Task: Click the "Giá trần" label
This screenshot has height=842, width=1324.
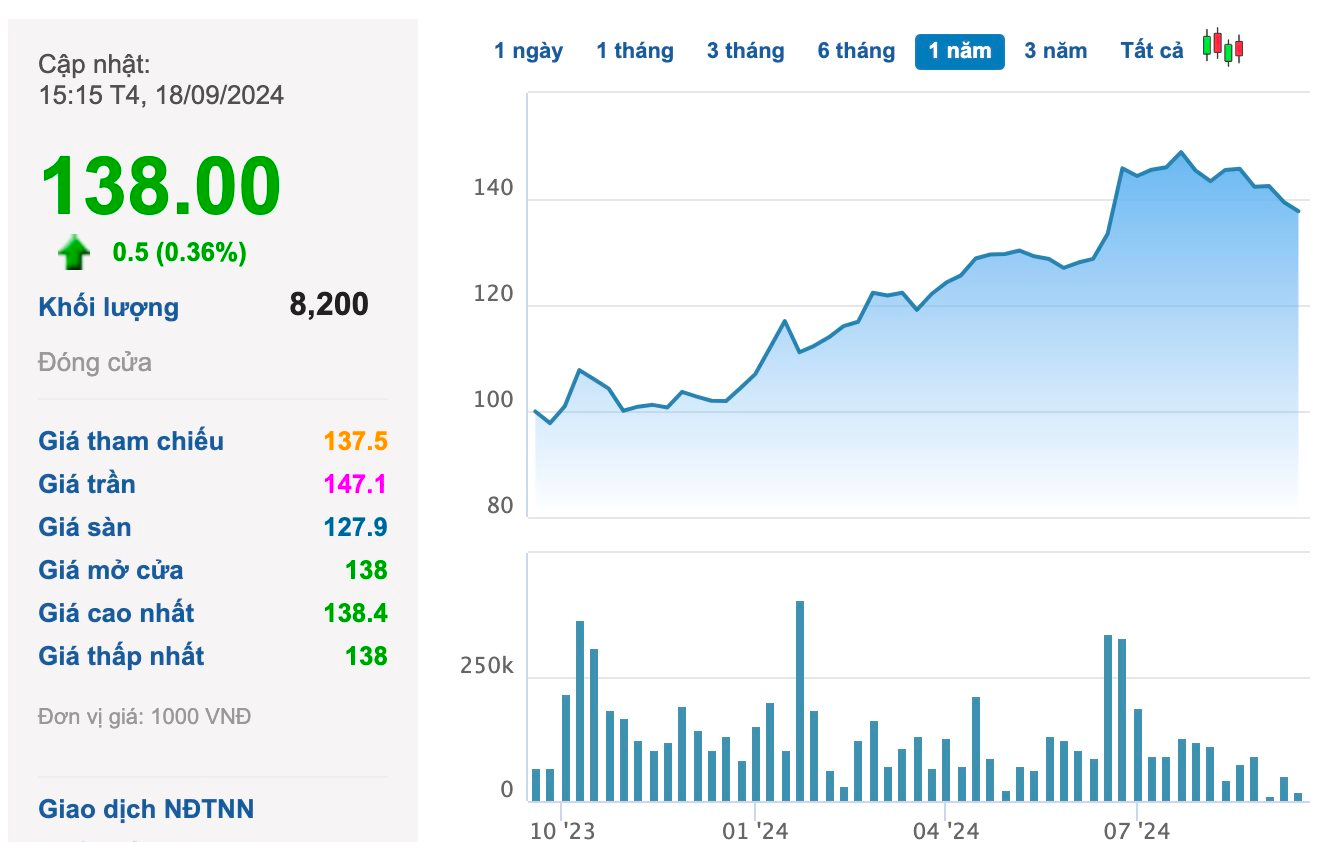Action: click(87, 484)
